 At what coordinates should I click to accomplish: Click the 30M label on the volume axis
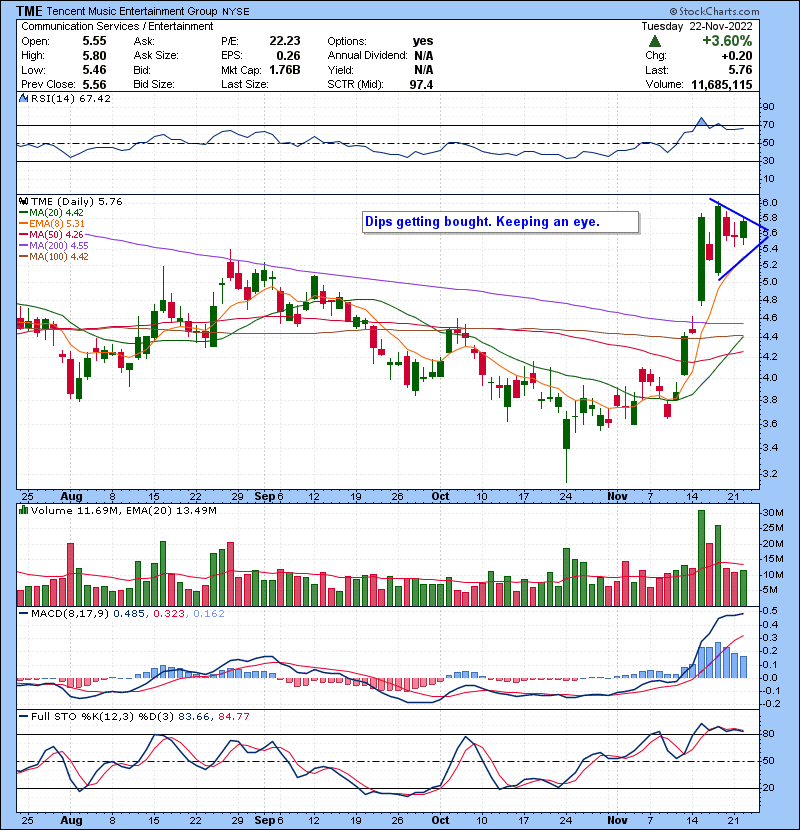pyautogui.click(x=772, y=513)
